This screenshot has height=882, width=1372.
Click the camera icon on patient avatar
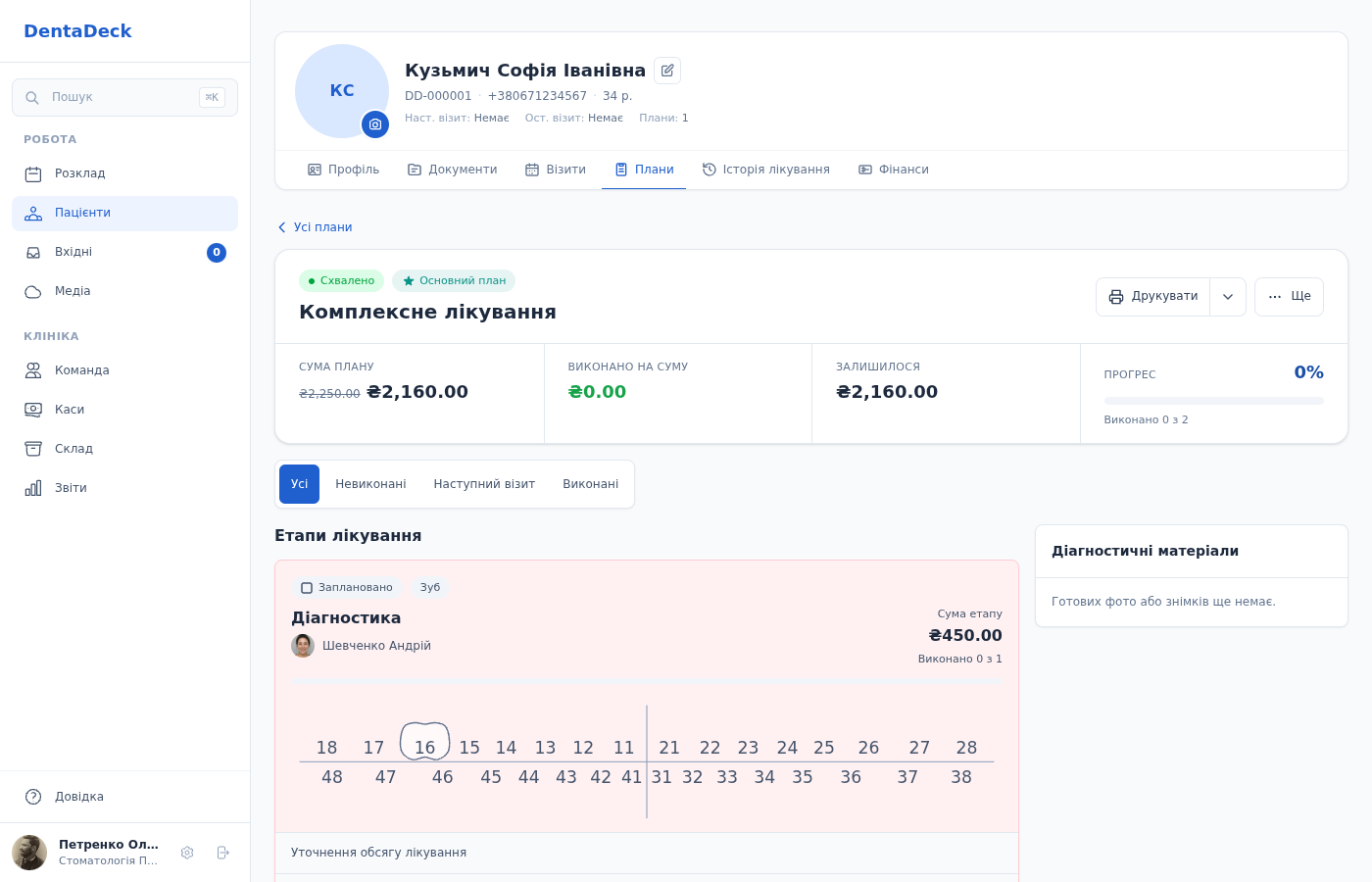click(375, 124)
